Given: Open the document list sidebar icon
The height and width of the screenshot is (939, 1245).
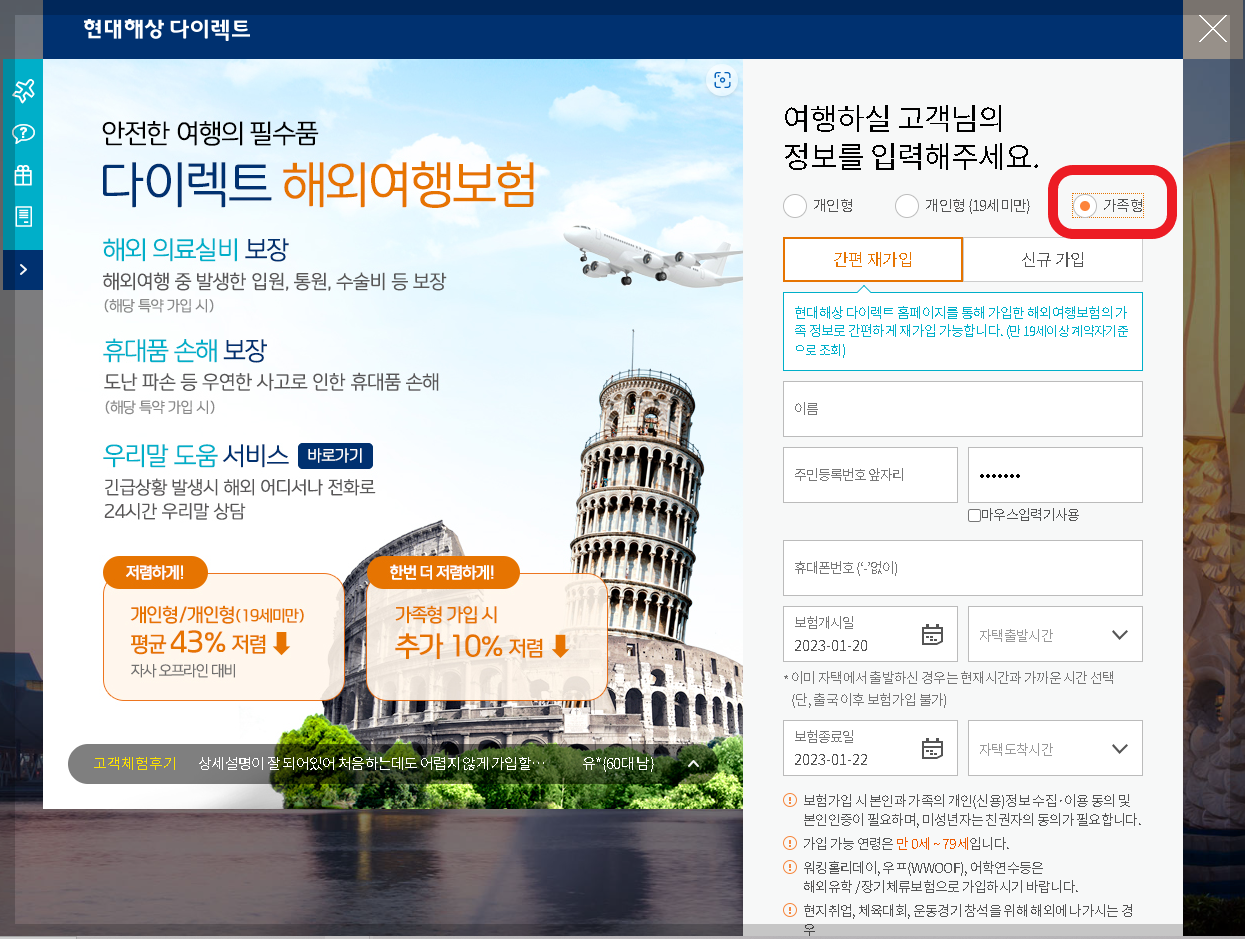Looking at the screenshot, I should (23, 216).
